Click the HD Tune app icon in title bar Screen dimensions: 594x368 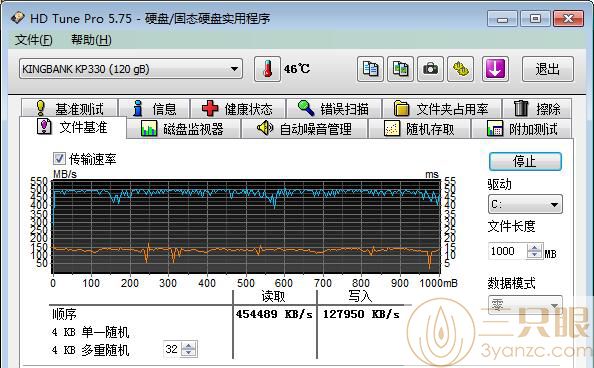(17, 17)
